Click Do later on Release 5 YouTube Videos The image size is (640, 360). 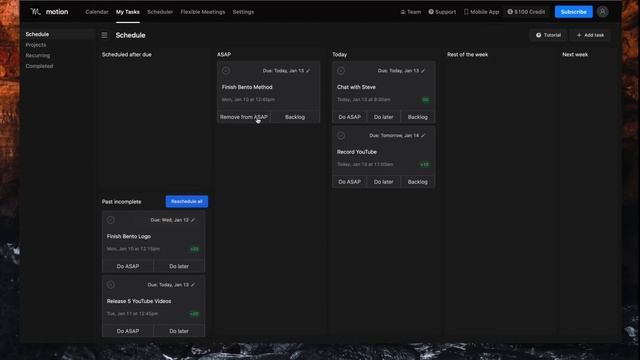(179, 331)
